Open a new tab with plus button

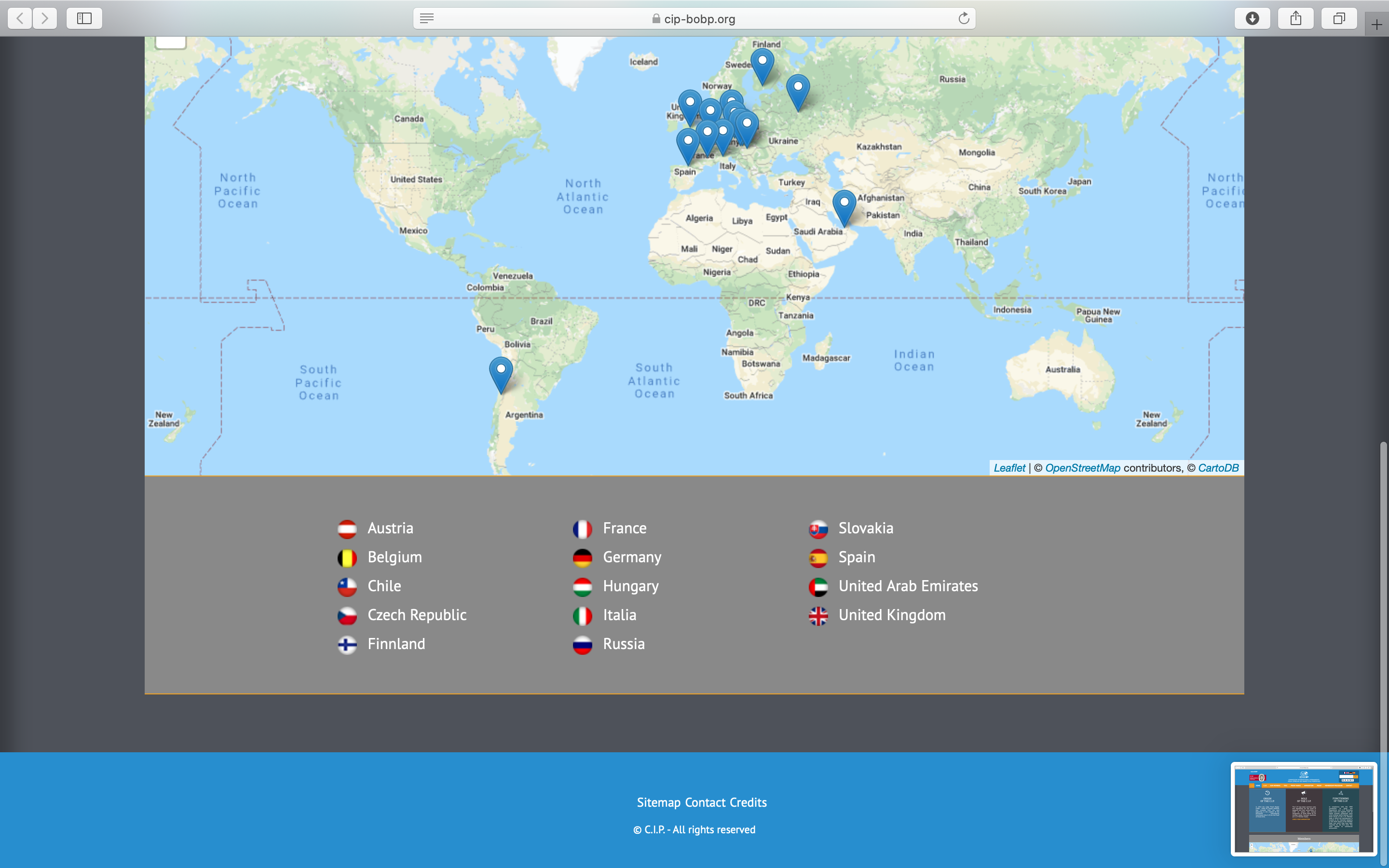(1376, 25)
